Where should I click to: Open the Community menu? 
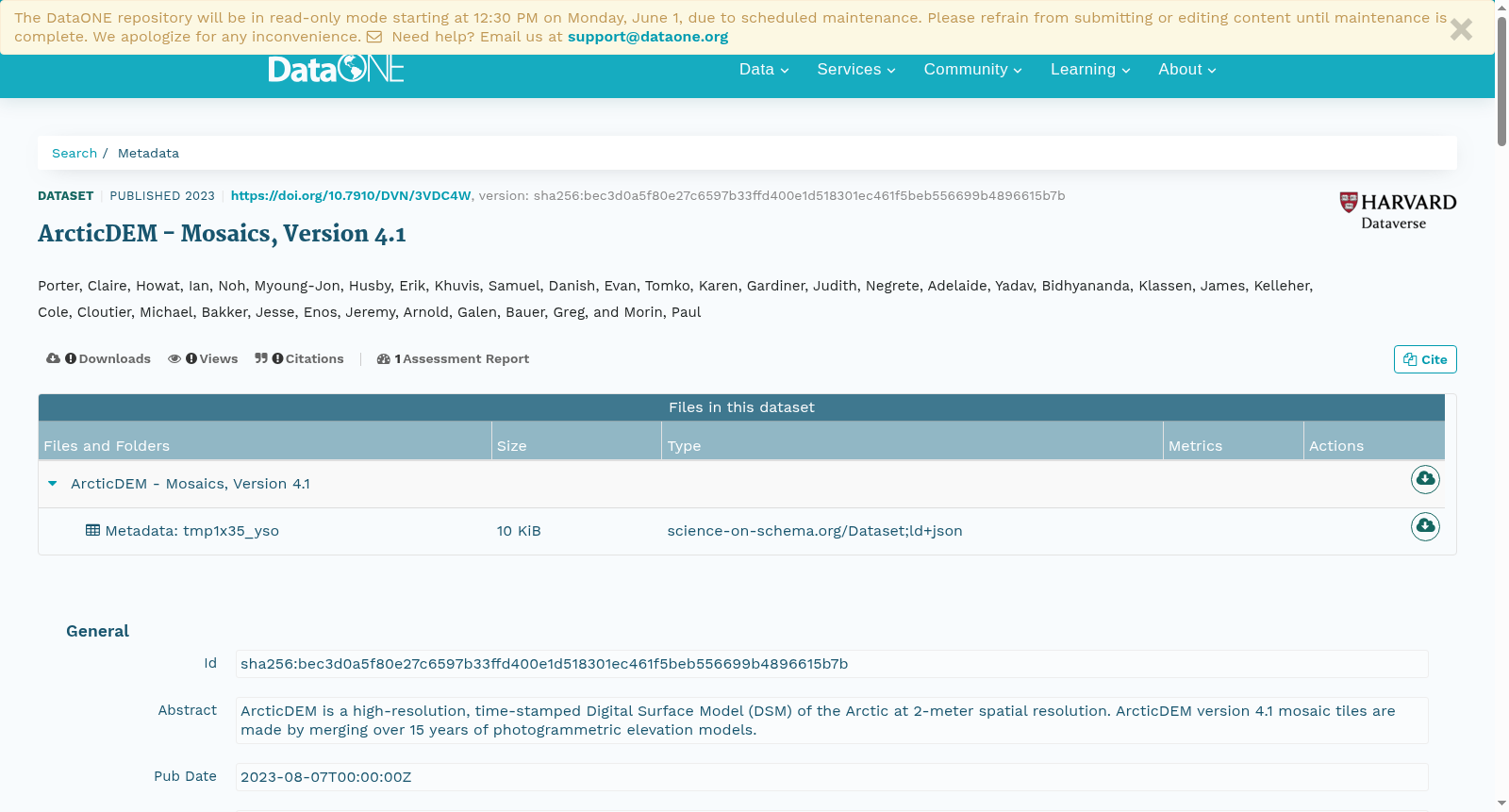tap(973, 70)
